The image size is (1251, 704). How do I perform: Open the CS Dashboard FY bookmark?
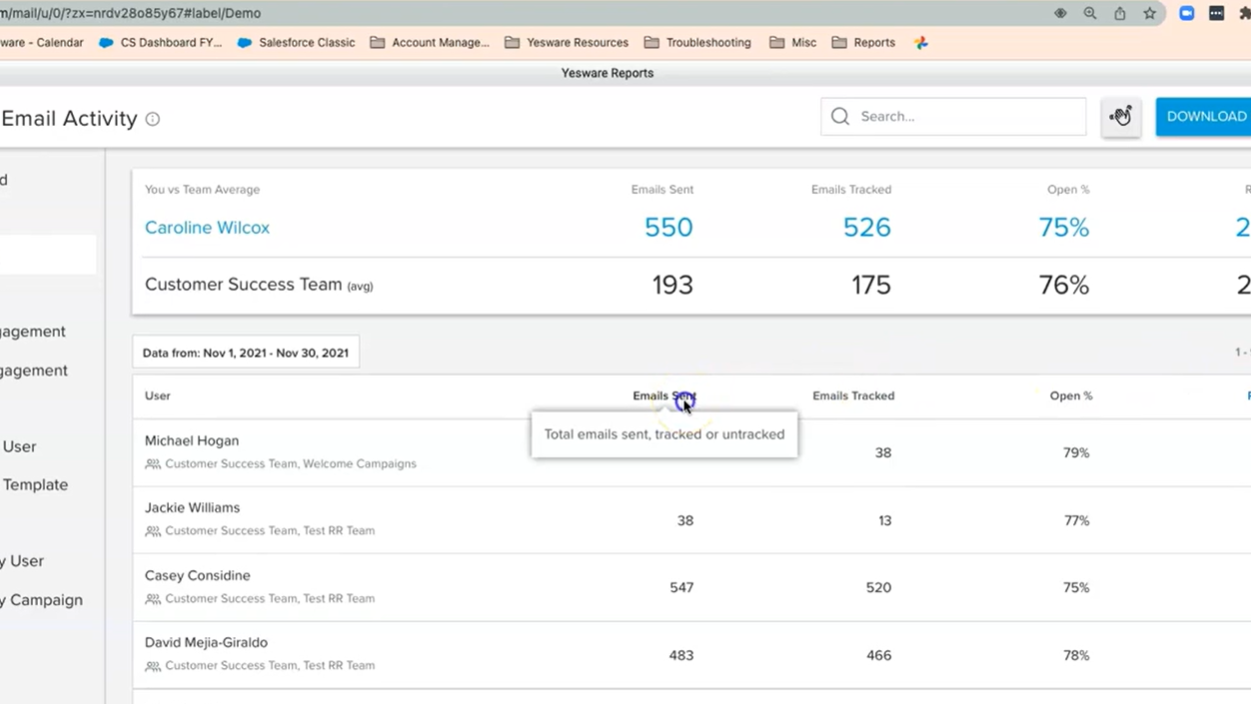coord(160,43)
